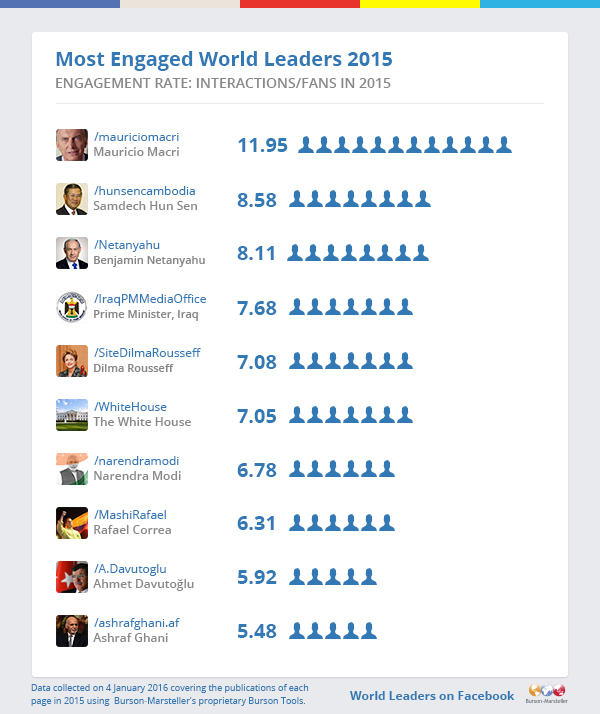Screen dimensions: 600x714
Task: Click Ashraf Ghani's profile photo
Action: click(x=72, y=631)
